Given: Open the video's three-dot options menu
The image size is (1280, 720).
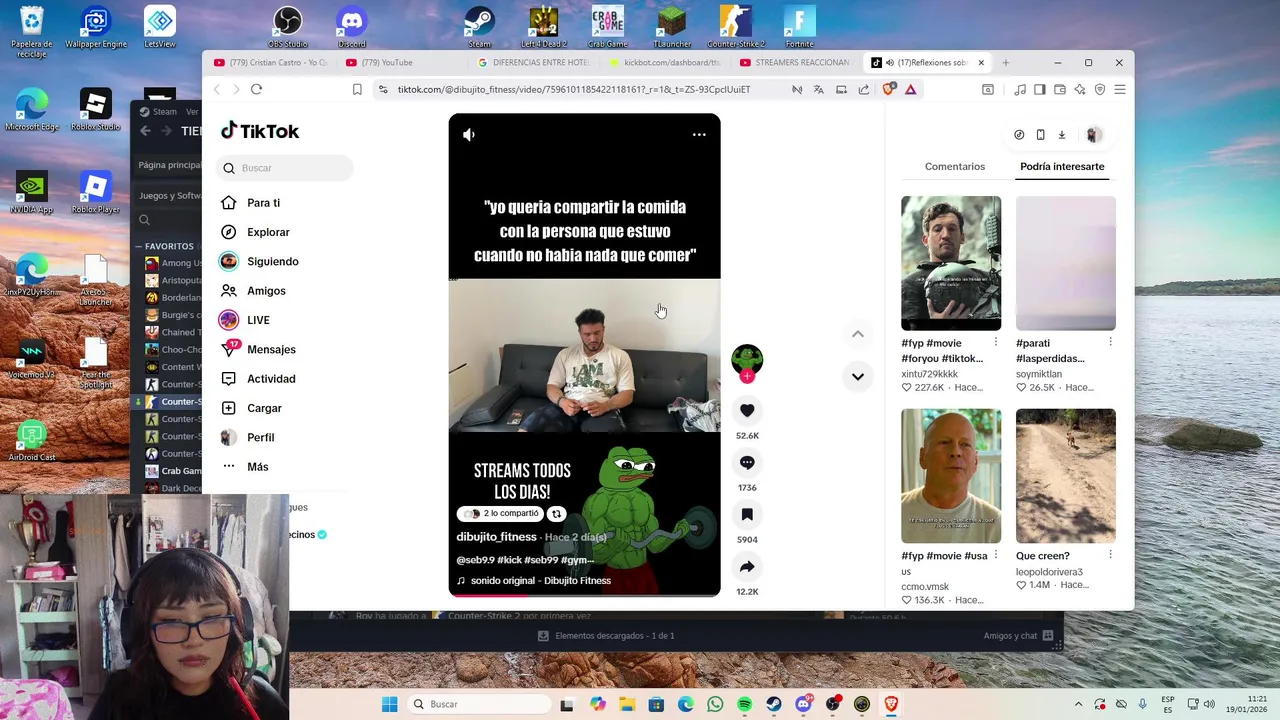Looking at the screenshot, I should 699,134.
